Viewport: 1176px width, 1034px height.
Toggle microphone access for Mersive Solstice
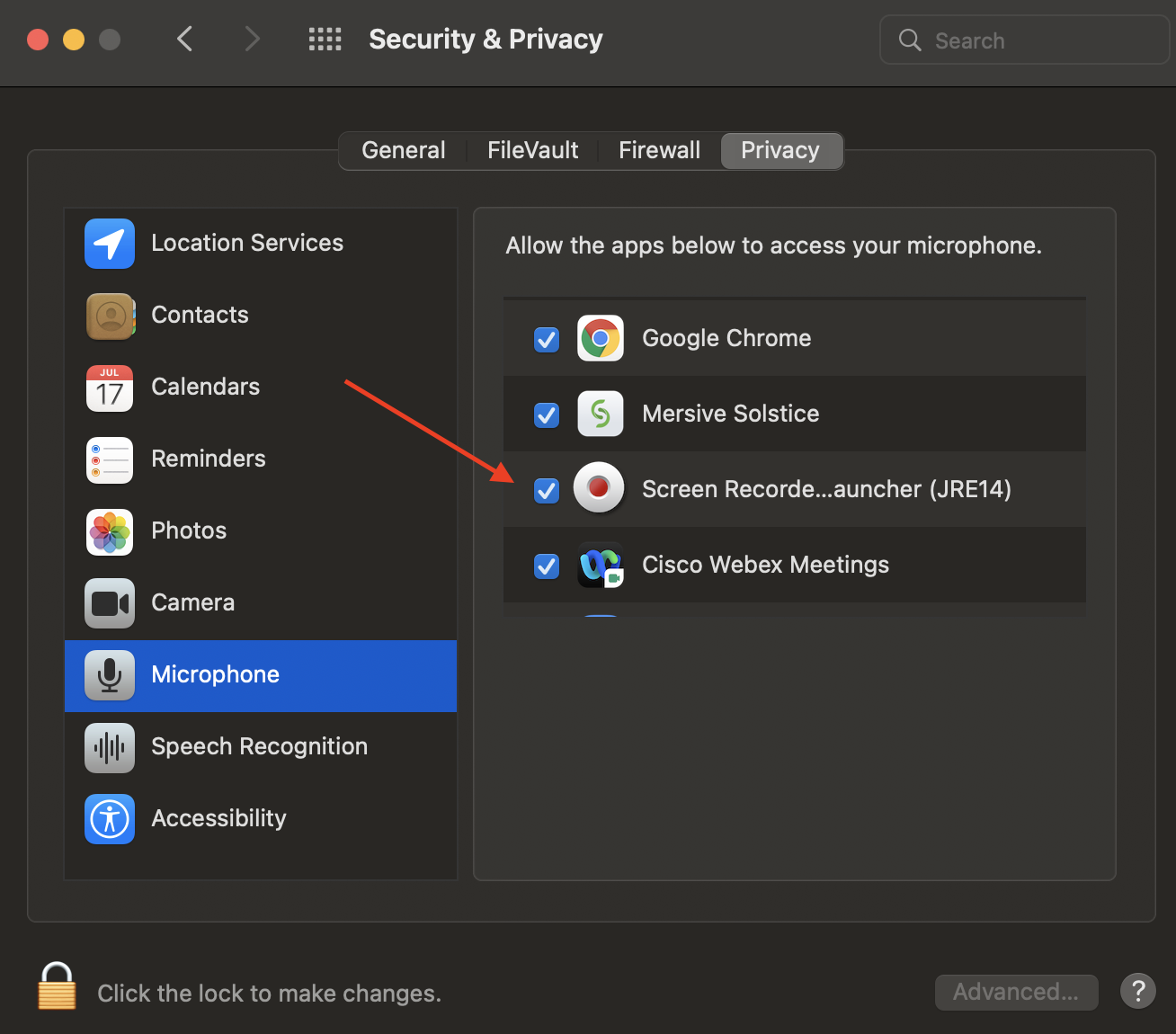pyautogui.click(x=547, y=414)
